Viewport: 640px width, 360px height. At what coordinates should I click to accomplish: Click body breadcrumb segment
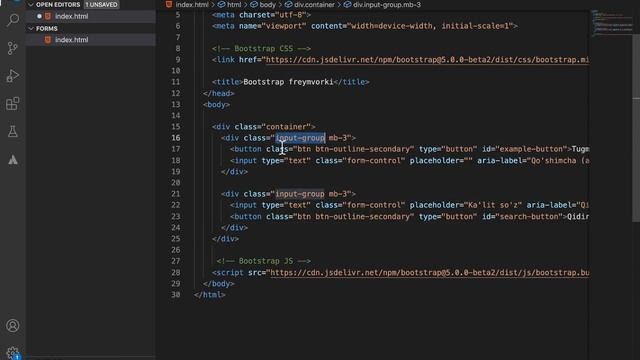point(267,5)
